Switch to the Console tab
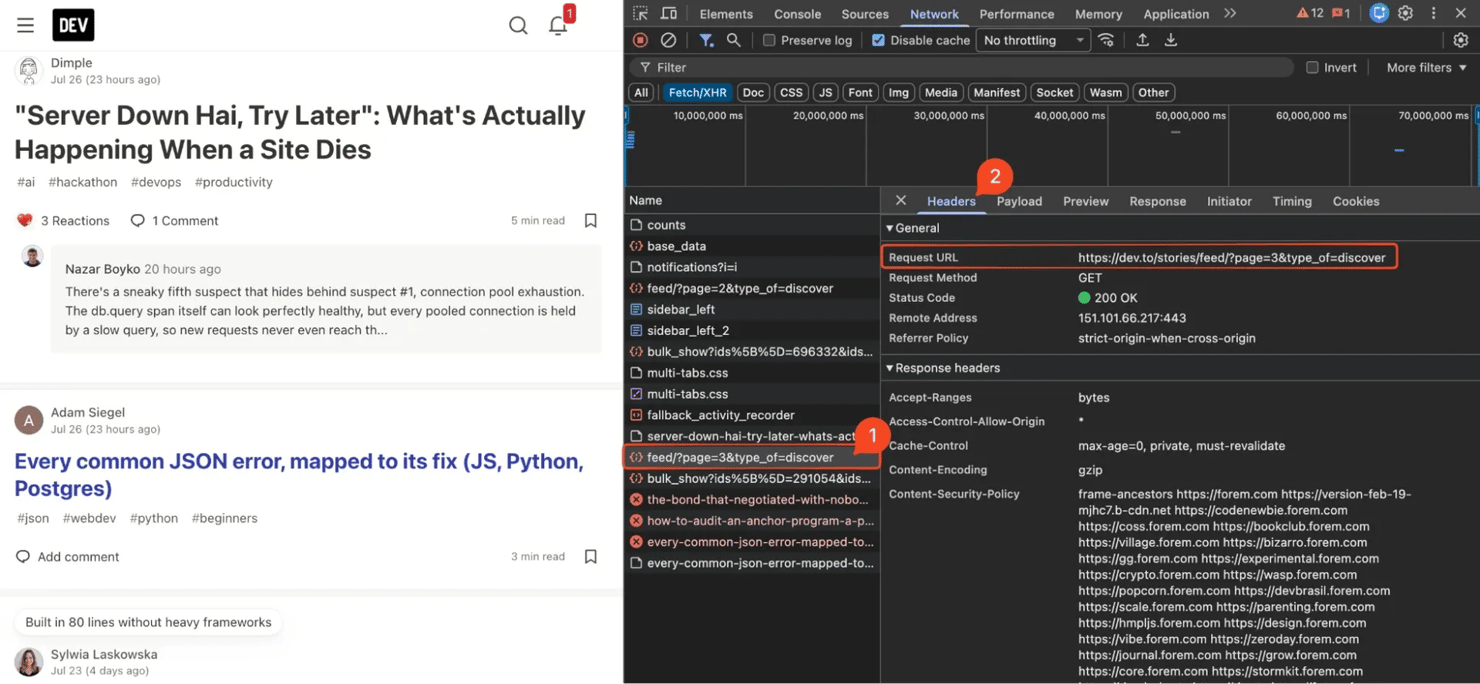1480x684 pixels. [x=797, y=14]
